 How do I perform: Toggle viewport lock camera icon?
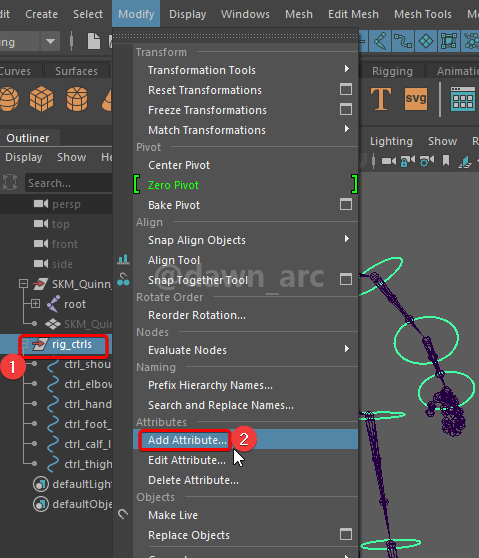point(408,161)
